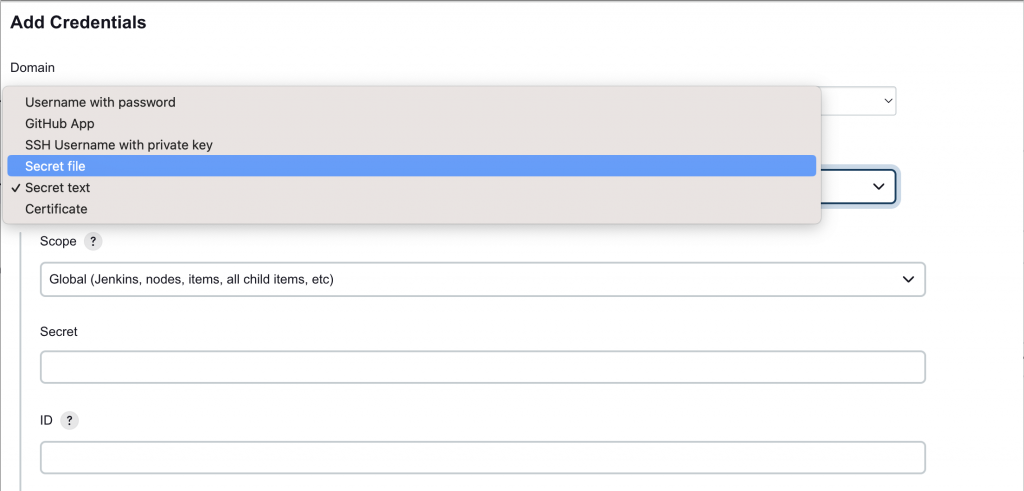This screenshot has width=1024, height=491.
Task: Click the Scope field label
Action: [x=58, y=241]
